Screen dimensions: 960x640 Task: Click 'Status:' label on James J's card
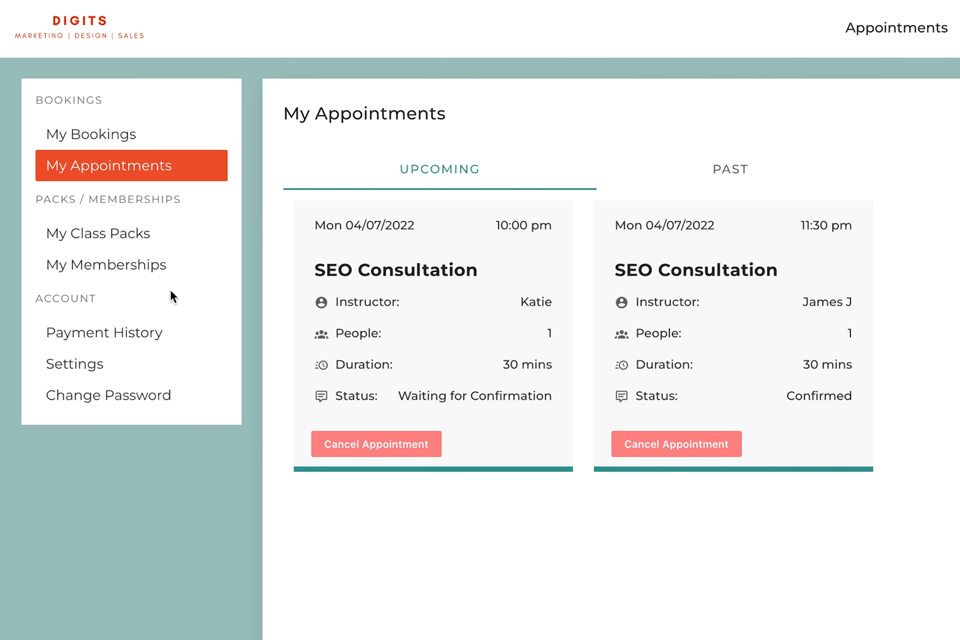coord(656,396)
